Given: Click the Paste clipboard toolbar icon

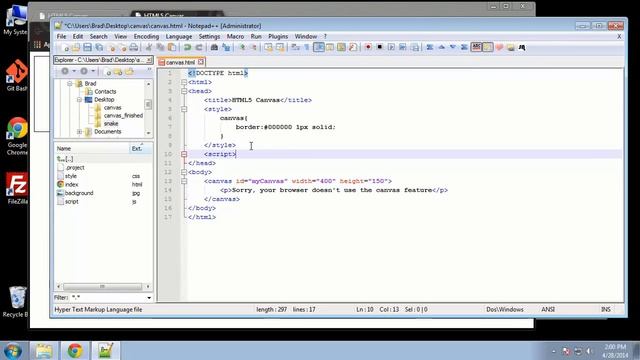Looking at the screenshot, I should tap(172, 47).
